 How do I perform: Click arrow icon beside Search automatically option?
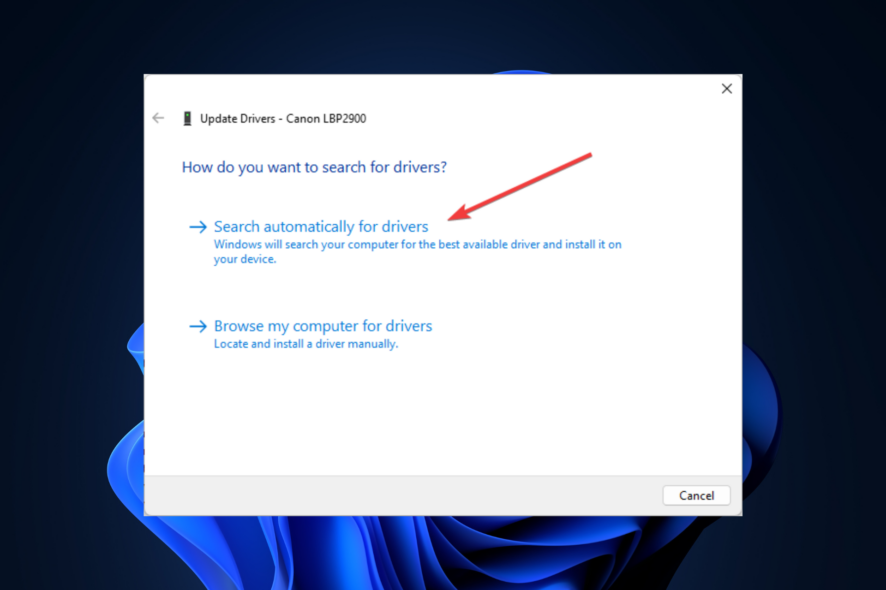(198, 227)
